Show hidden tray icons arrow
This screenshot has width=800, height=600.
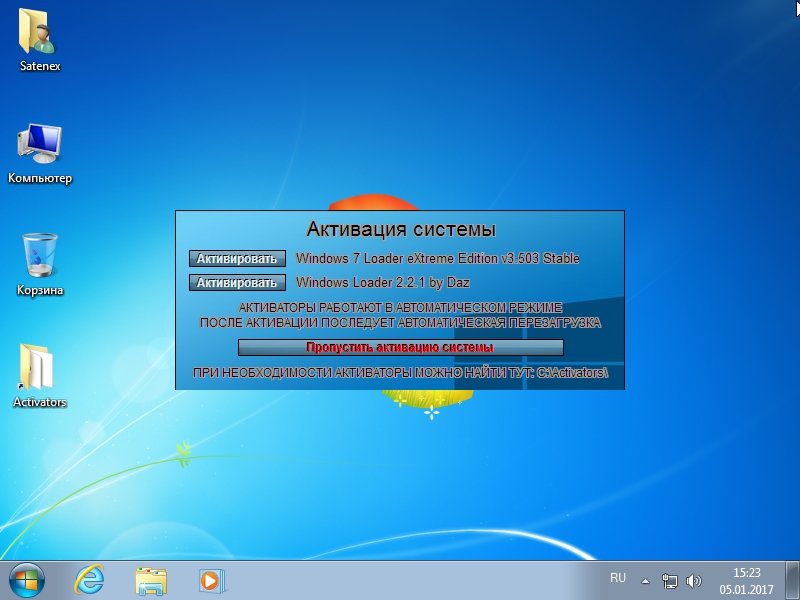click(645, 581)
